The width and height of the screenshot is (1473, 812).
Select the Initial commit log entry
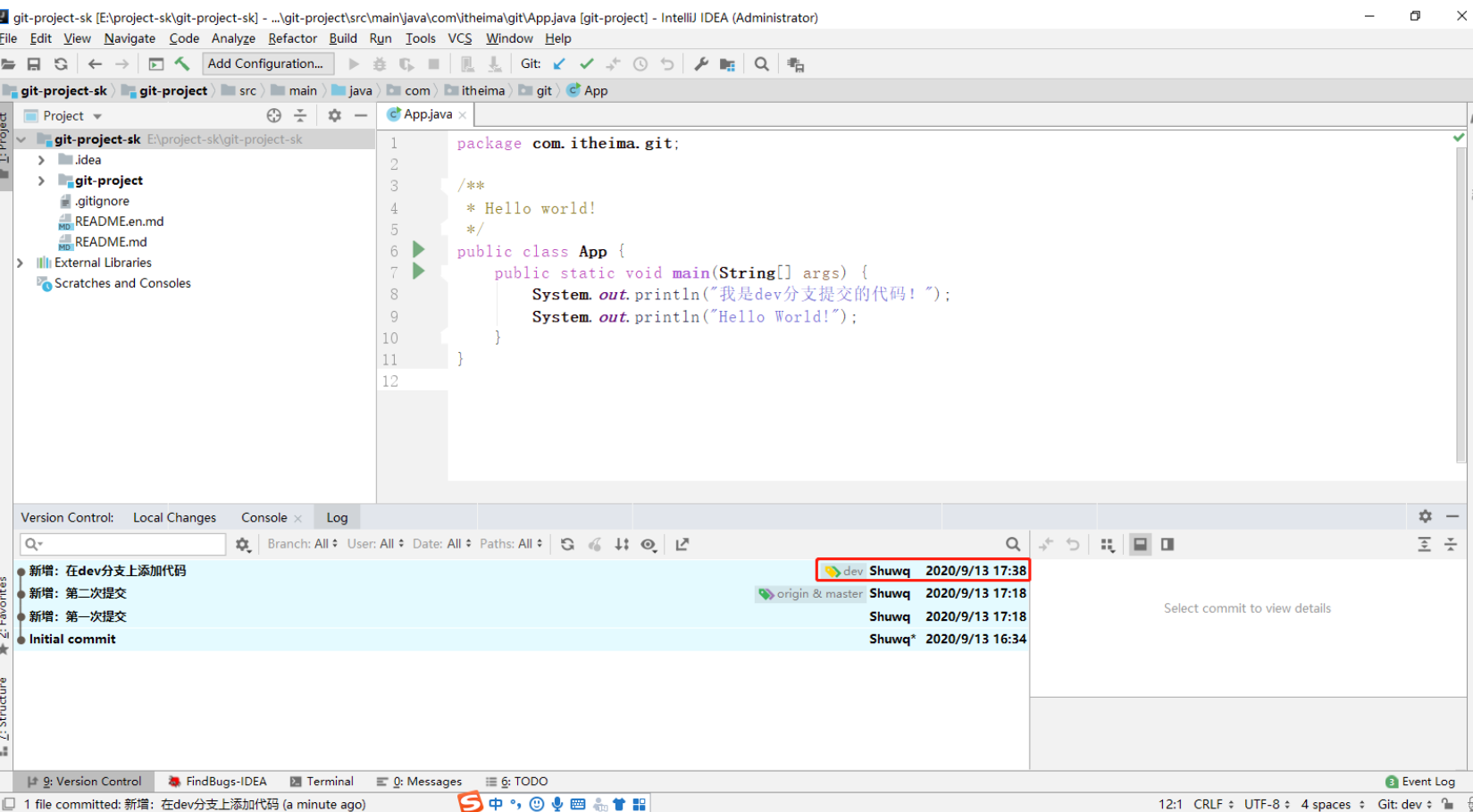coord(72,639)
